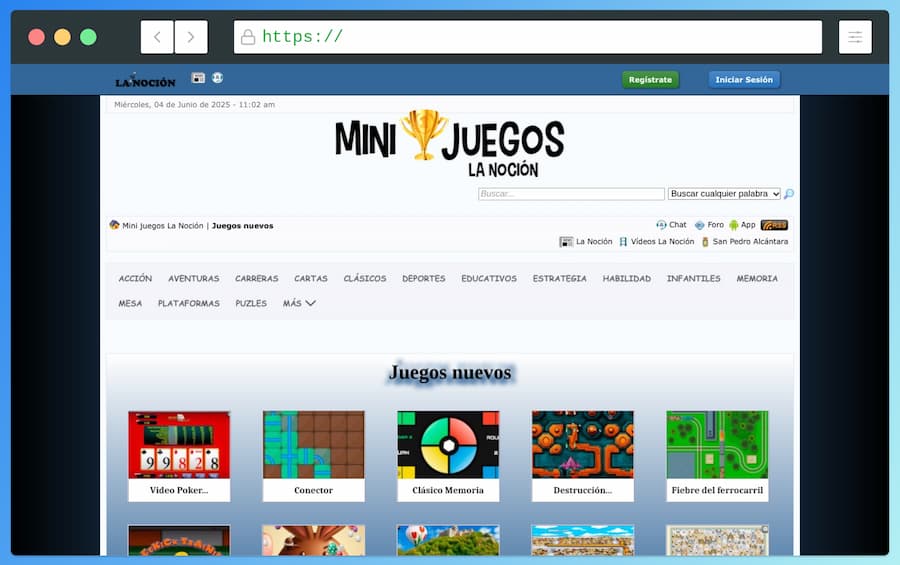
Task: Click the Regístrate button
Action: tap(650, 80)
